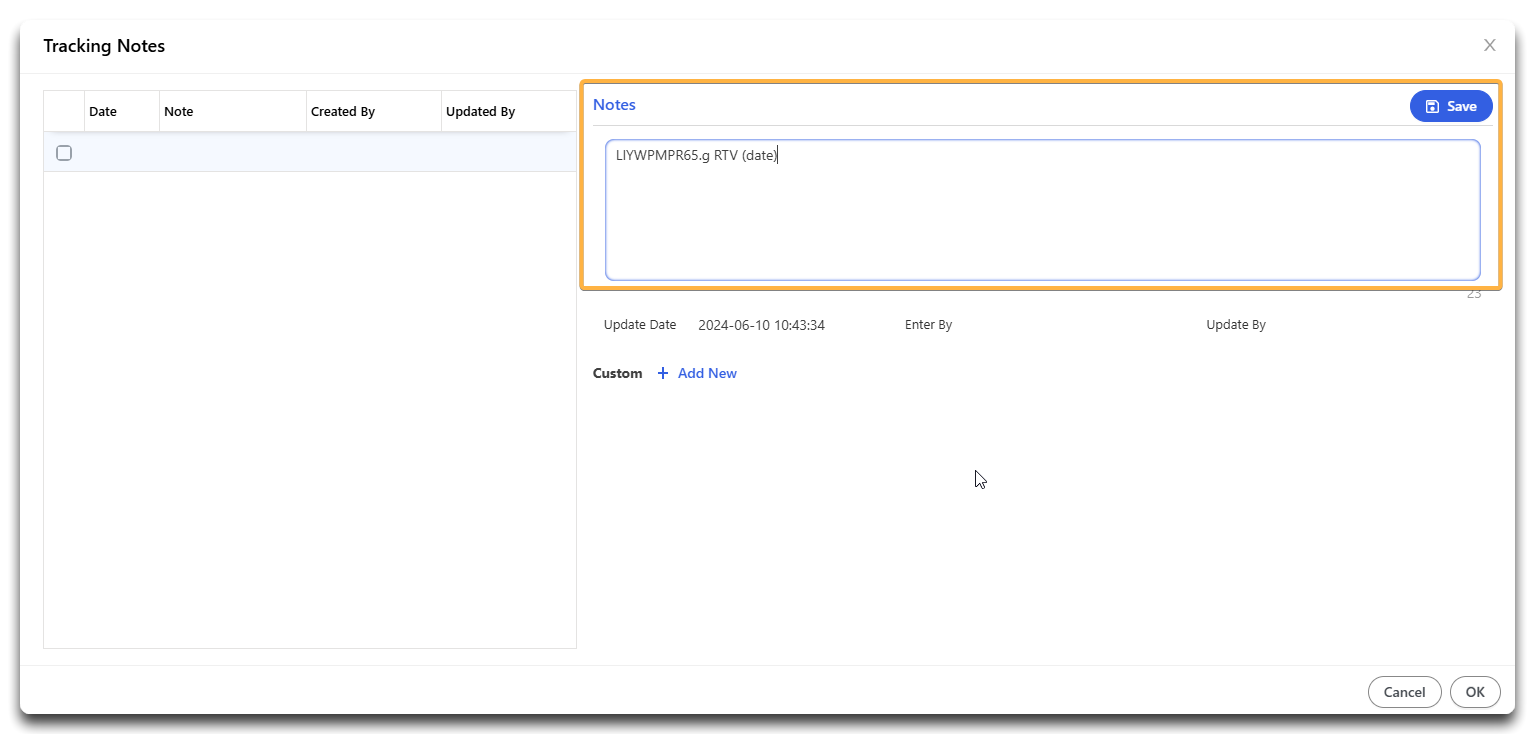Click the Updated By column header
Image resolution: width=1535 pixels, height=734 pixels.
[x=481, y=111]
